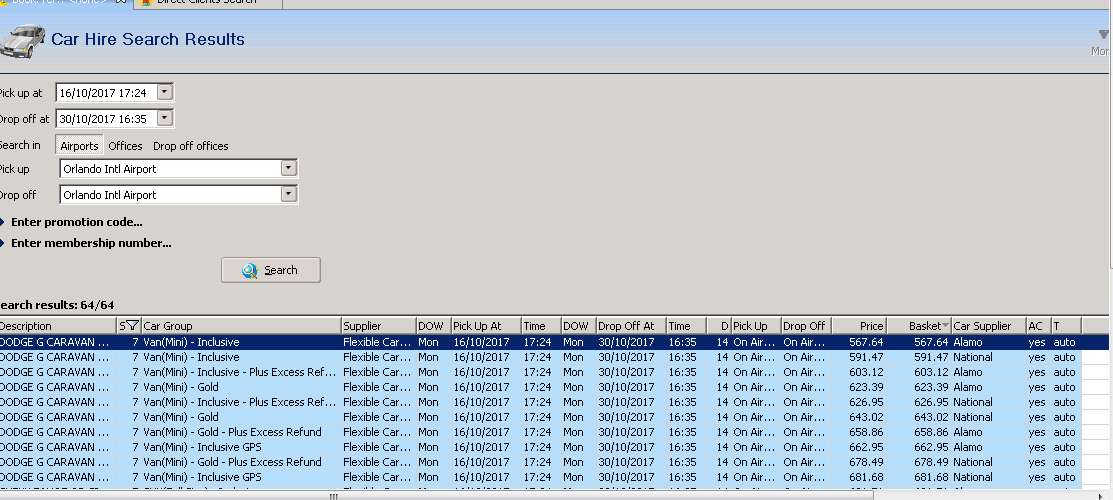This screenshot has width=1113, height=500.
Task: Select Van(Mini) - Gold in the 623.39 row
Action: 241,387
